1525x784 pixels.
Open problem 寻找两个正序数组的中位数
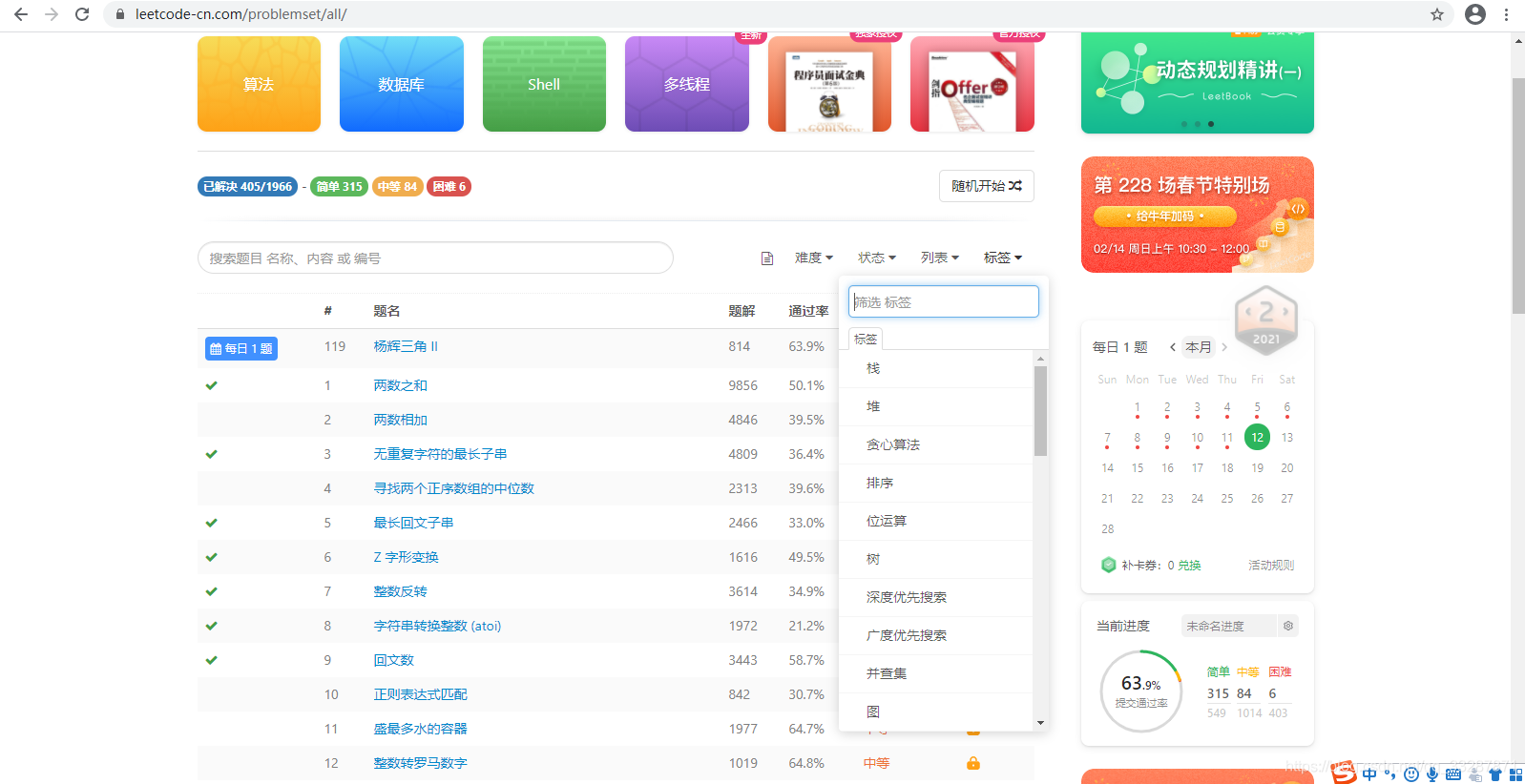453,488
